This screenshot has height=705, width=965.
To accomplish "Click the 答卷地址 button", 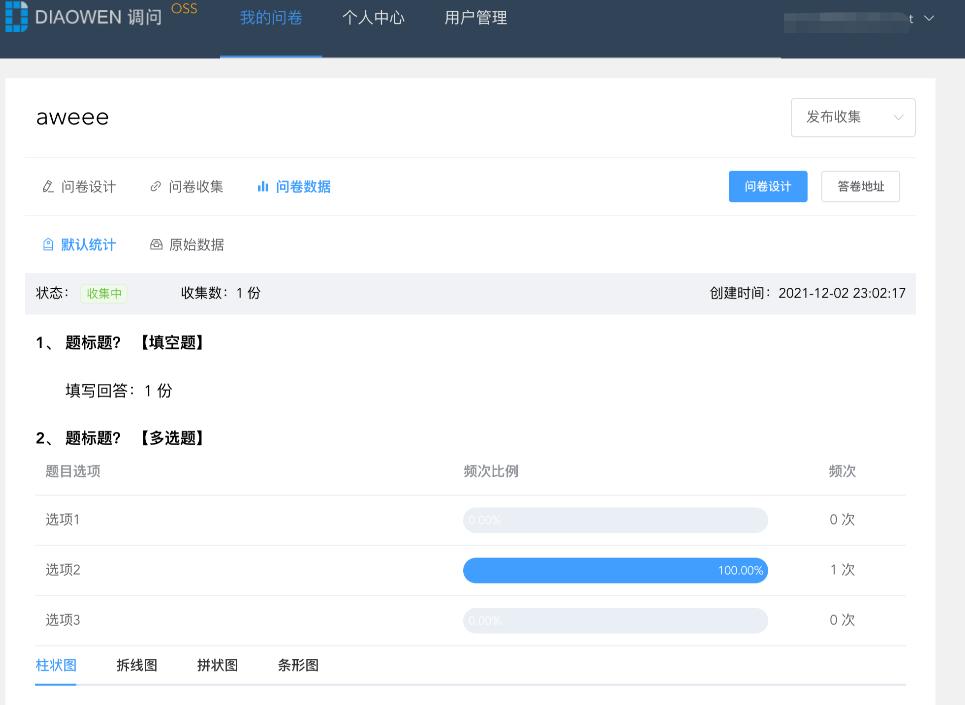I will (x=860, y=186).
